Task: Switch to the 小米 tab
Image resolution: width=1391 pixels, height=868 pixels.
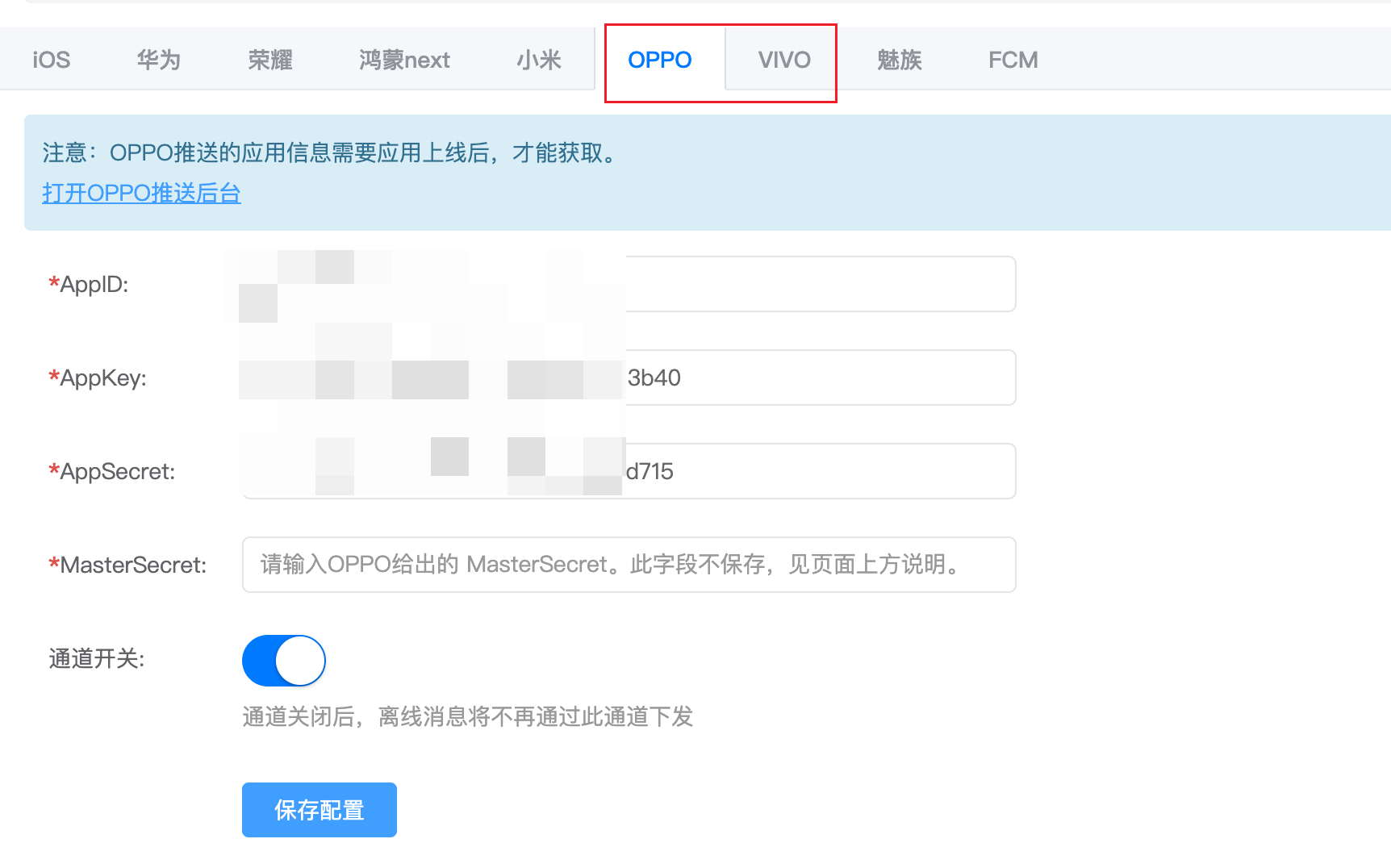Action: (x=538, y=60)
